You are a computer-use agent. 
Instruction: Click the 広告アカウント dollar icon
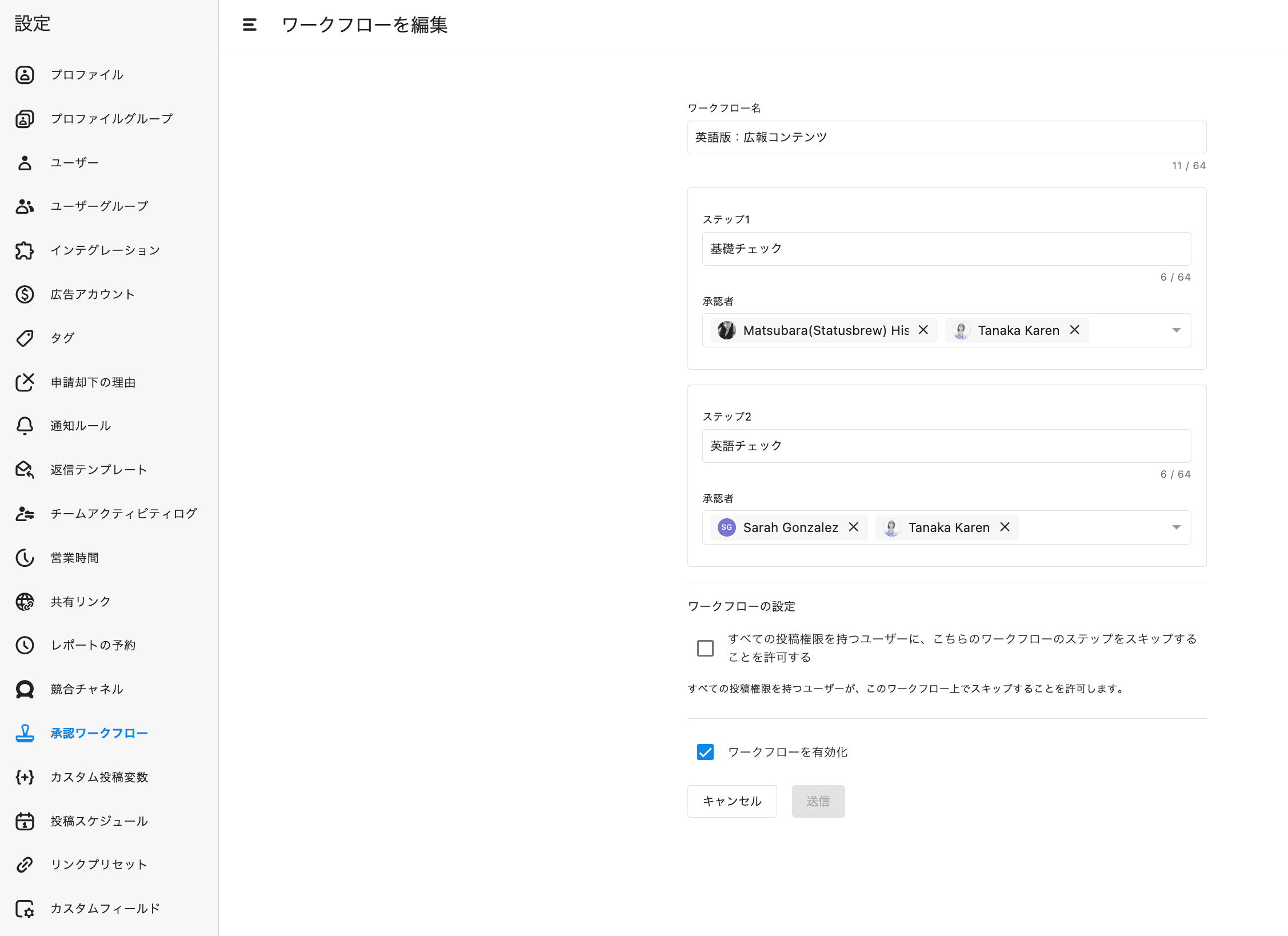click(25, 294)
